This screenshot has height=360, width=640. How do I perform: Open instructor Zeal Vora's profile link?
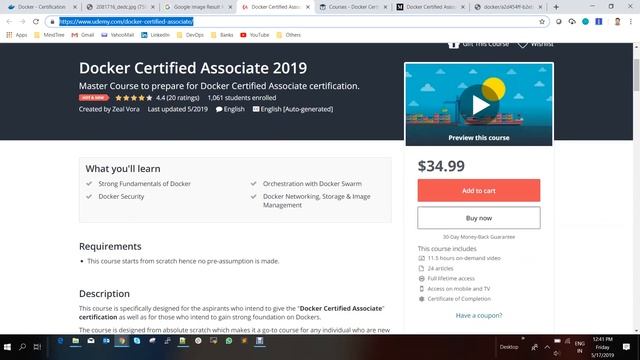click(x=126, y=109)
